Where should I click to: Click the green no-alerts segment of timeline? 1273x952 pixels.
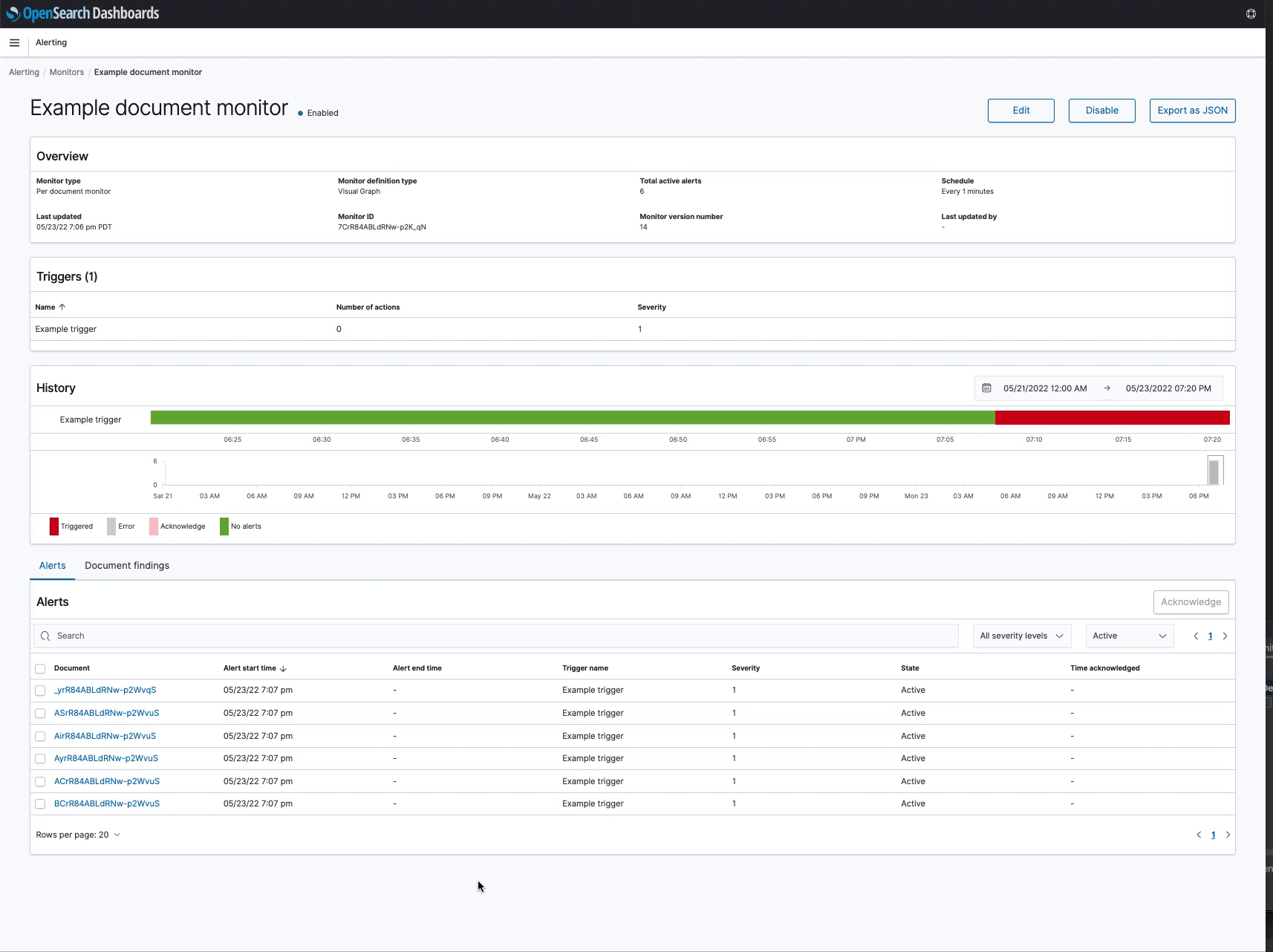pos(573,418)
